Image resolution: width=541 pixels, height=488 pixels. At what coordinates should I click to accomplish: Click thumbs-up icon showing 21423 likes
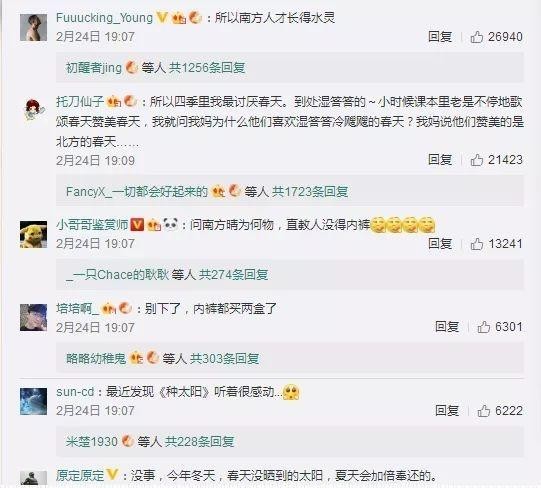click(477, 160)
